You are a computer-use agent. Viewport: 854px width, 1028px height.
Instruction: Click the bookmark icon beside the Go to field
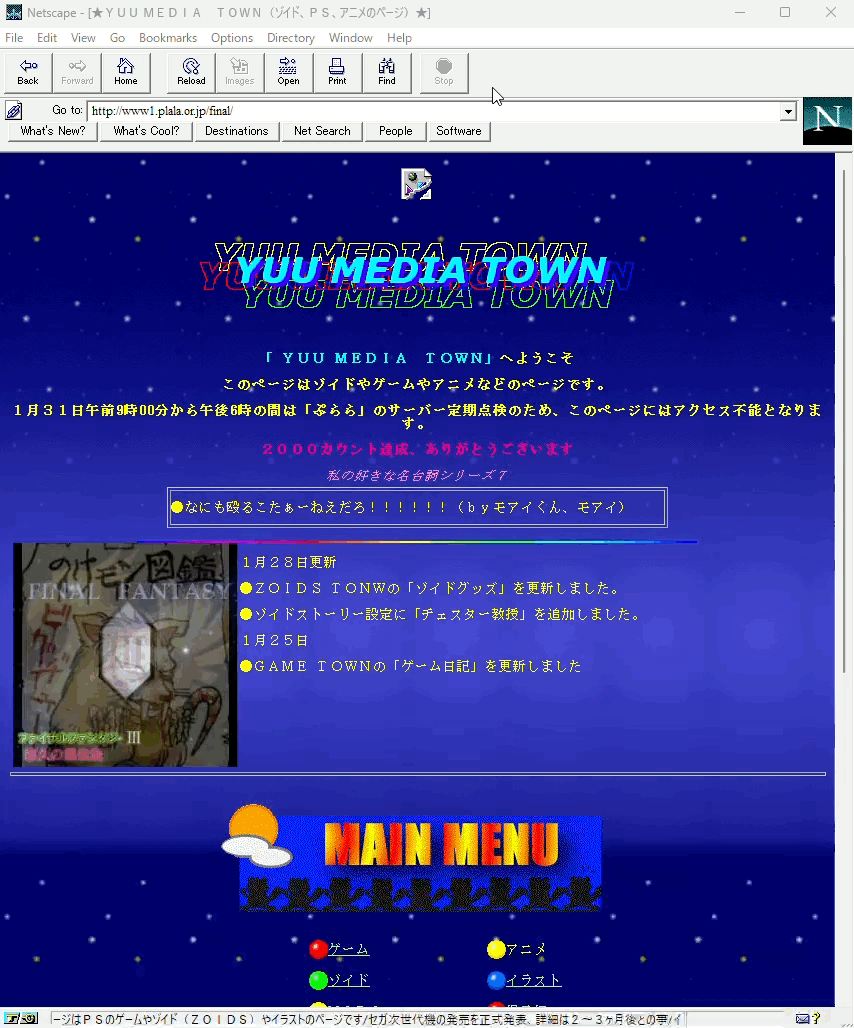pyautogui.click(x=13, y=110)
